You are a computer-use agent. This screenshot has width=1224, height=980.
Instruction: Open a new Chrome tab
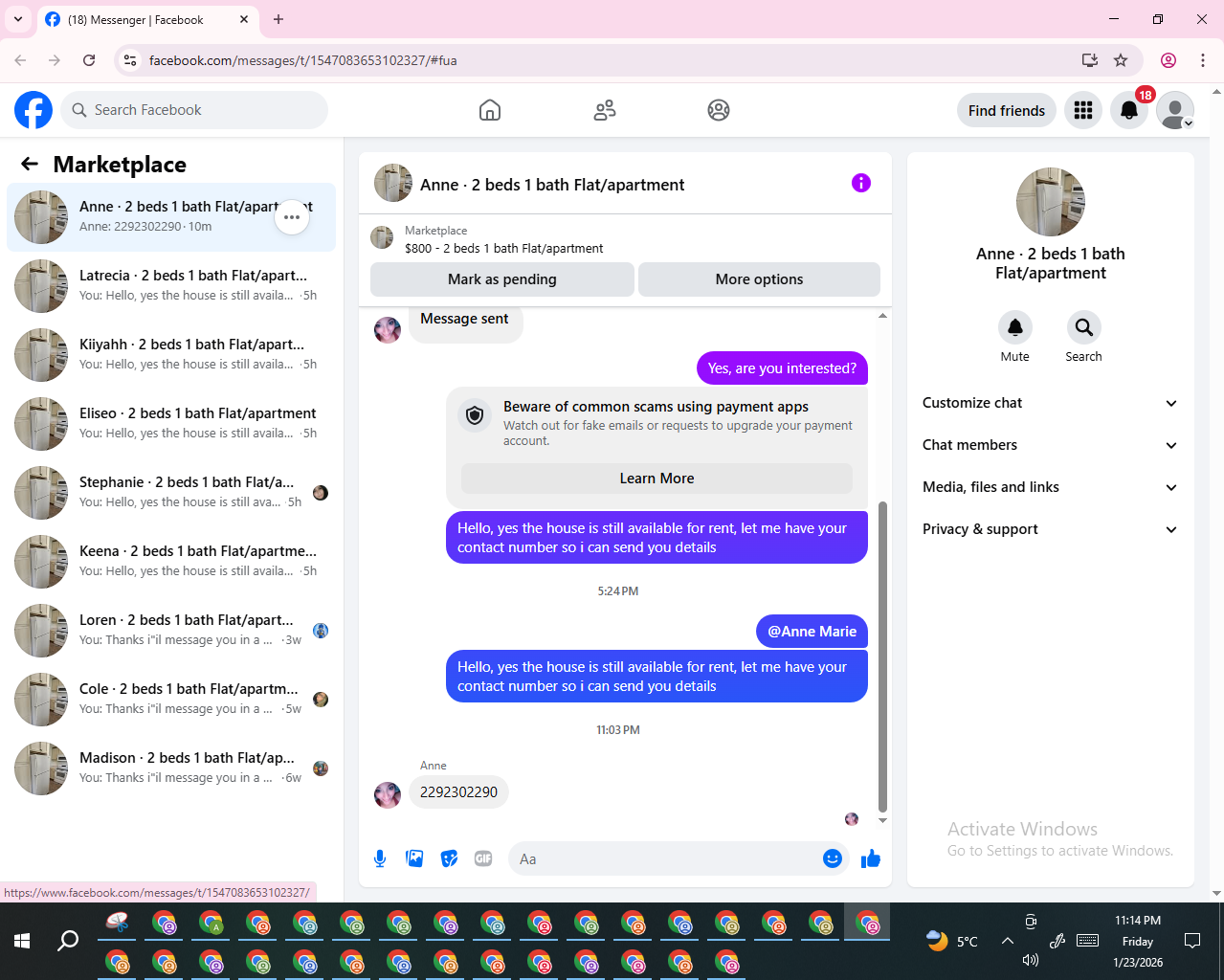click(x=278, y=19)
